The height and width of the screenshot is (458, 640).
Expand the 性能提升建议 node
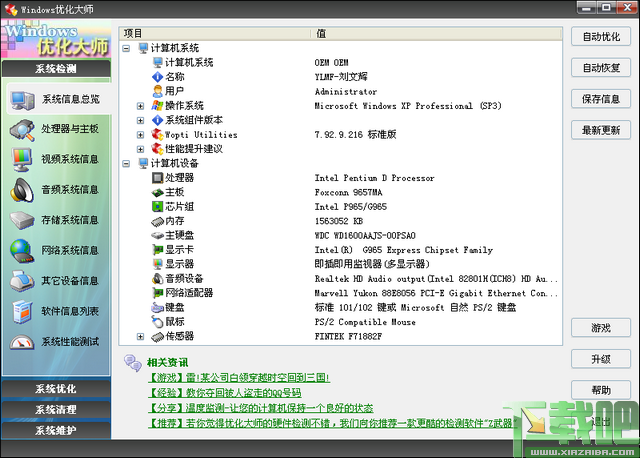click(140, 149)
